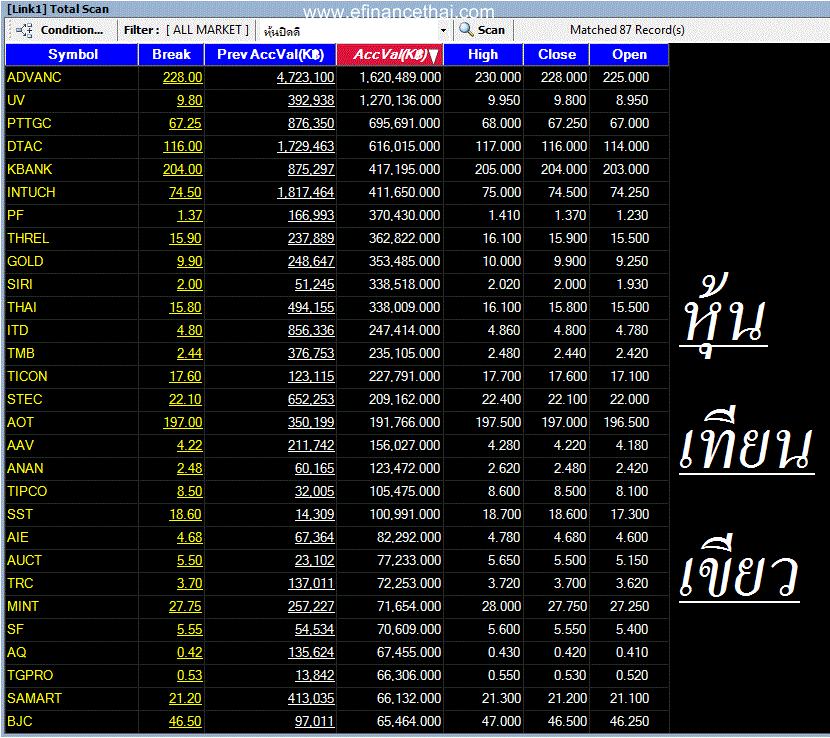Open AOT break price 197.00 link

tap(183, 423)
